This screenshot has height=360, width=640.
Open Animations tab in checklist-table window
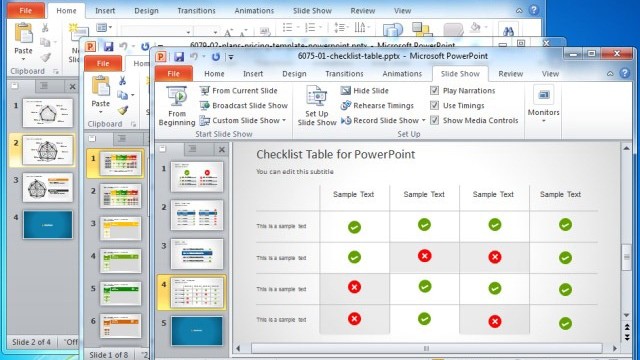[402, 73]
